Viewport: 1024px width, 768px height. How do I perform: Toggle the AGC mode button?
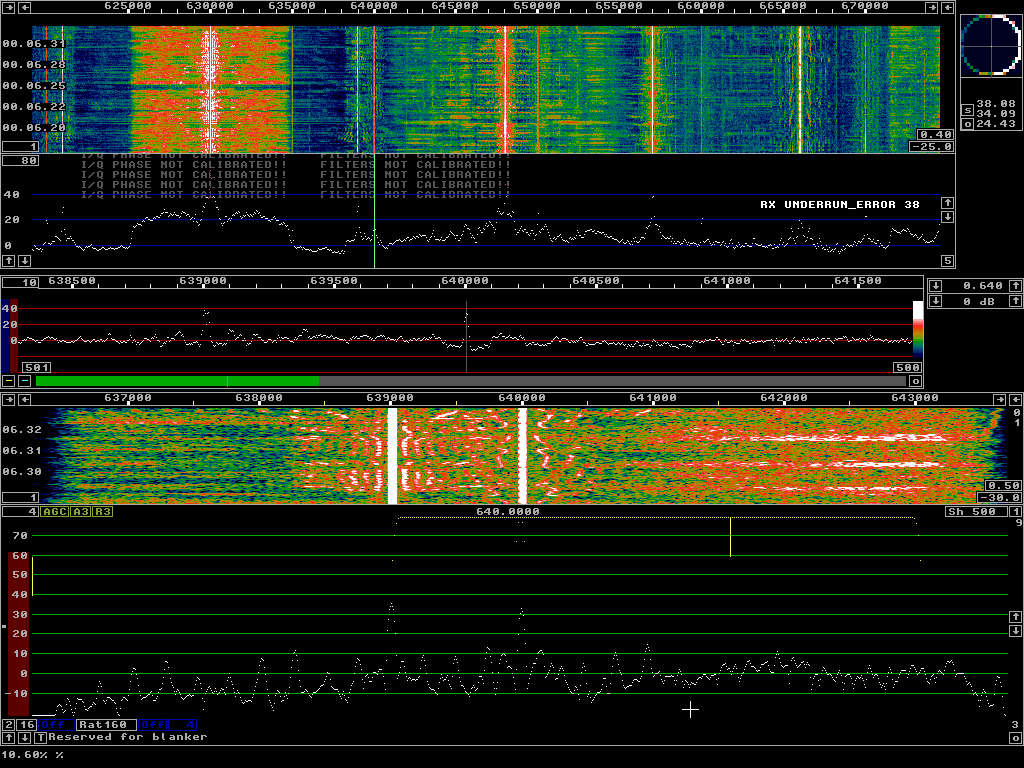click(55, 511)
